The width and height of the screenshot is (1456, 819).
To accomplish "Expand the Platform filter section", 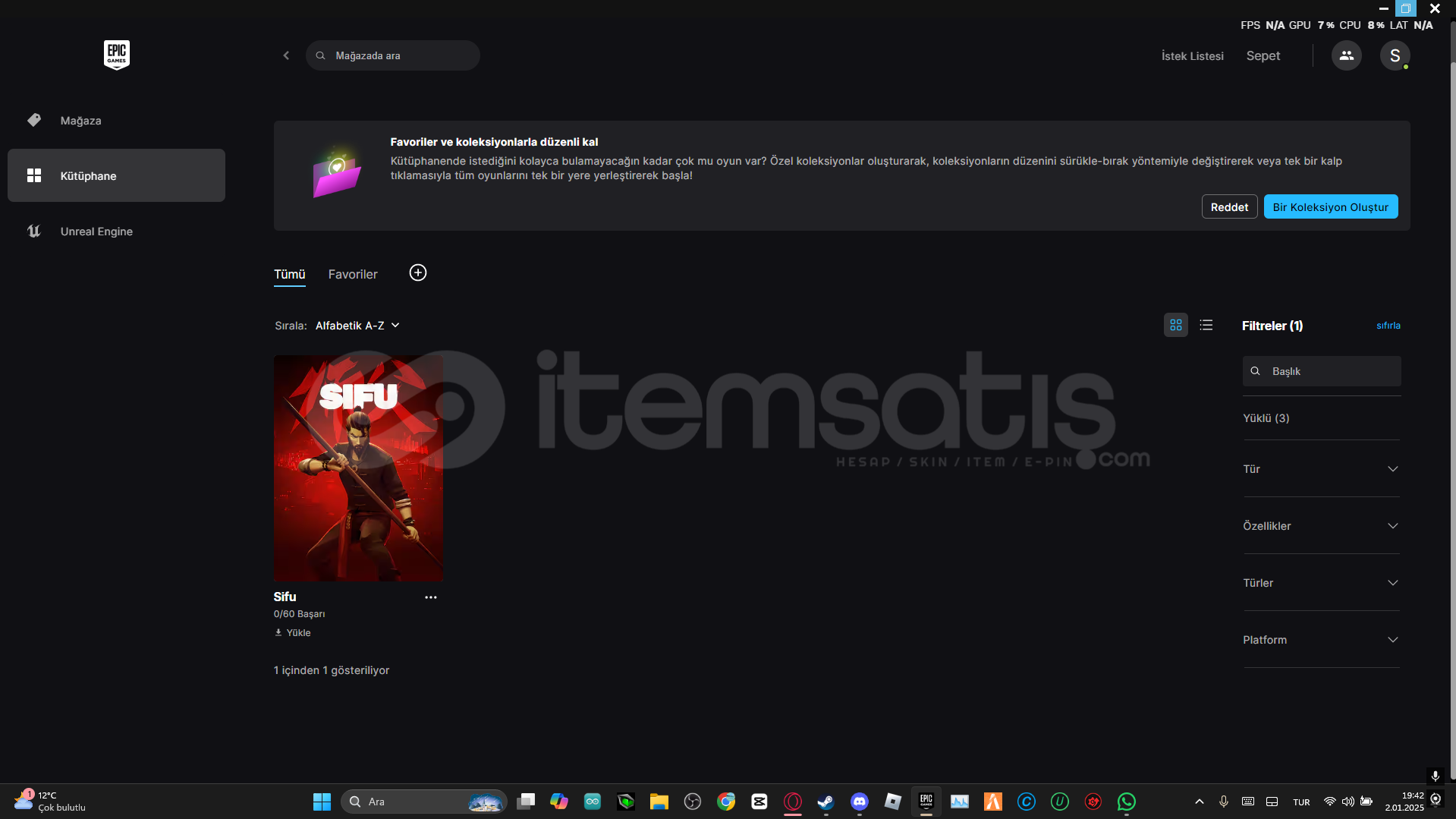I will coord(1321,640).
